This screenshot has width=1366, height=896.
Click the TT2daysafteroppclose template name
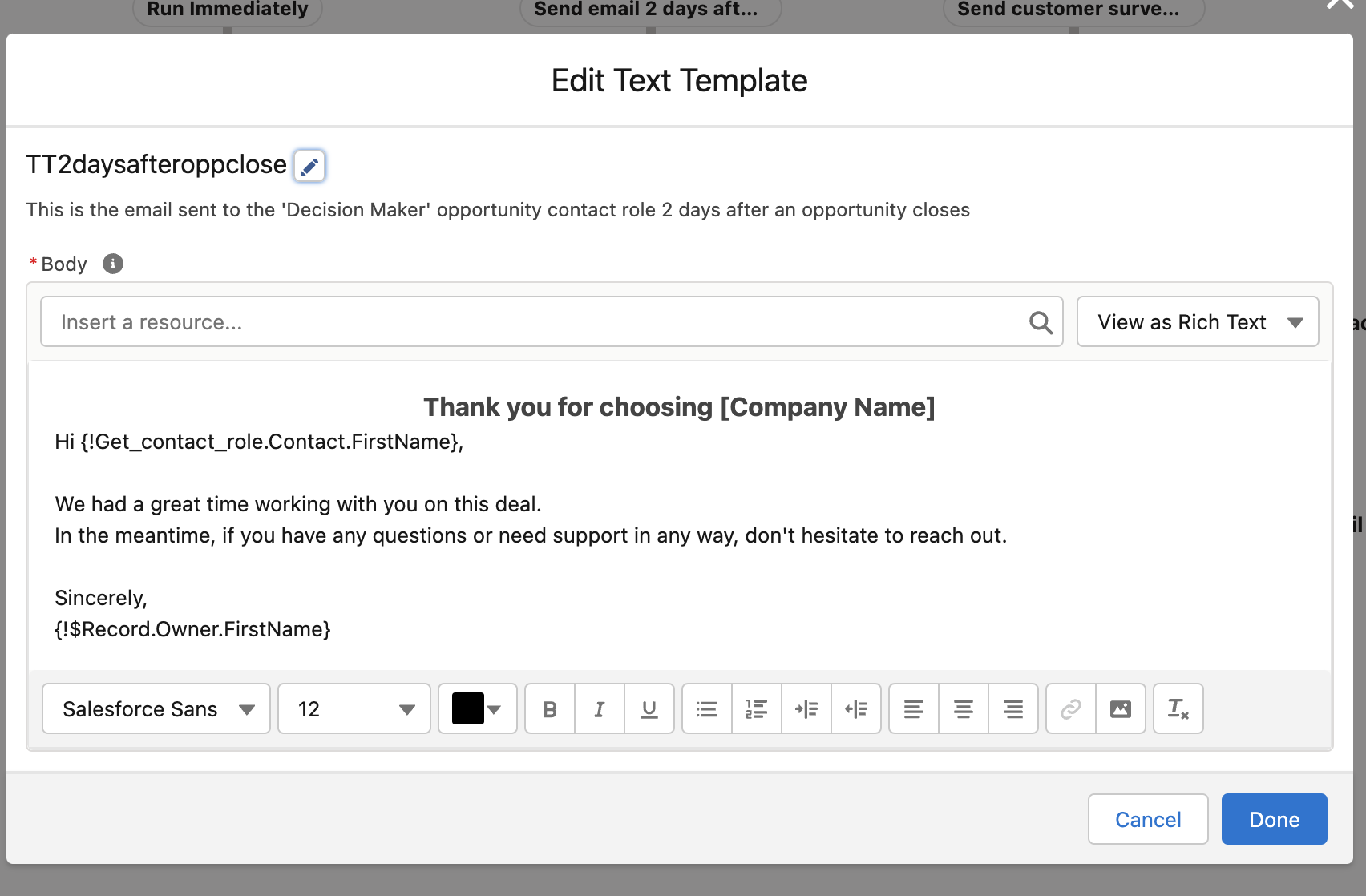(156, 164)
